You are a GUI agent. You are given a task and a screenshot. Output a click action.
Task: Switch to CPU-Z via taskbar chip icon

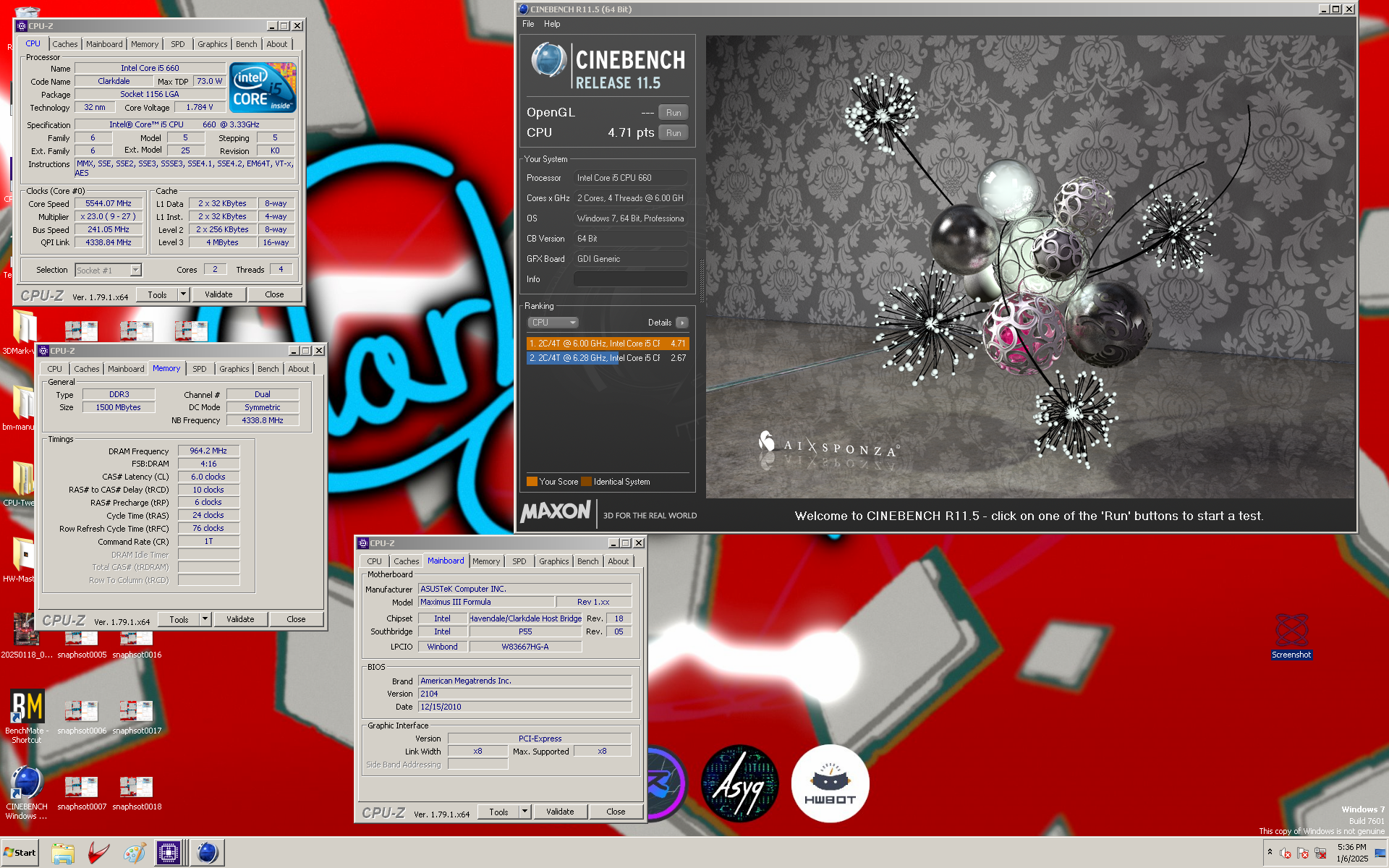click(169, 853)
